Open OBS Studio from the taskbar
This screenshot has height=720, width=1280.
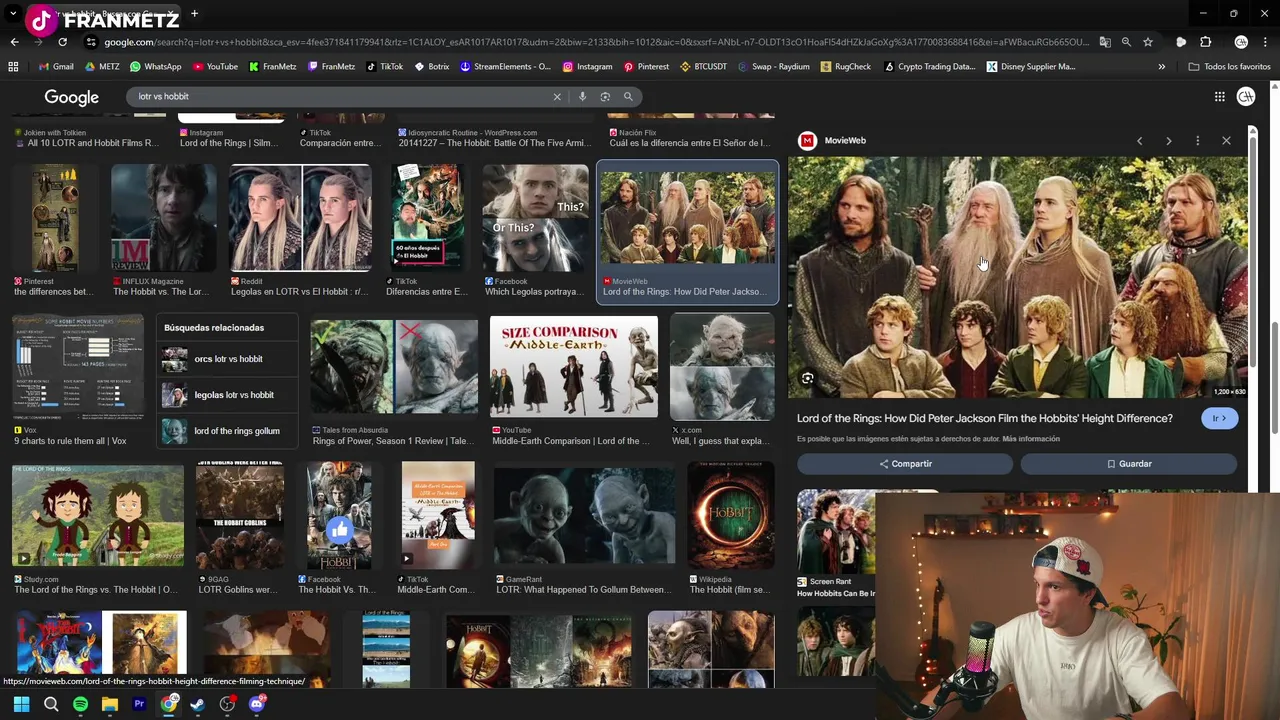click(227, 704)
